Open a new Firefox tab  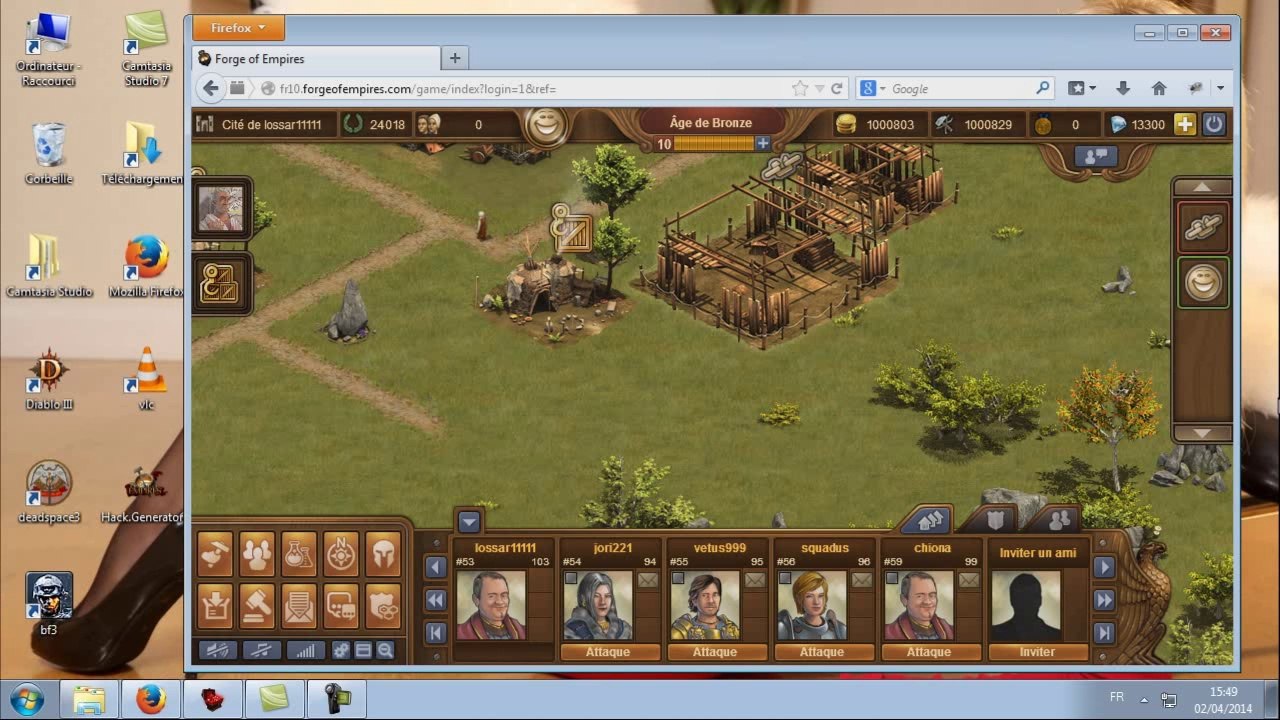tap(455, 58)
